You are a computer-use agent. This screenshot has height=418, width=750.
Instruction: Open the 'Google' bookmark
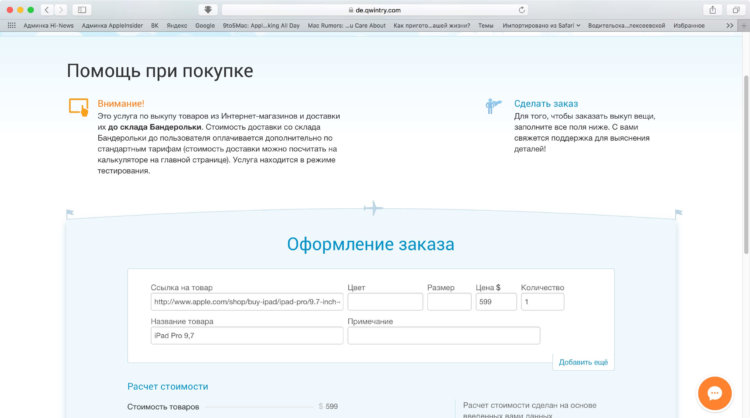(205, 25)
